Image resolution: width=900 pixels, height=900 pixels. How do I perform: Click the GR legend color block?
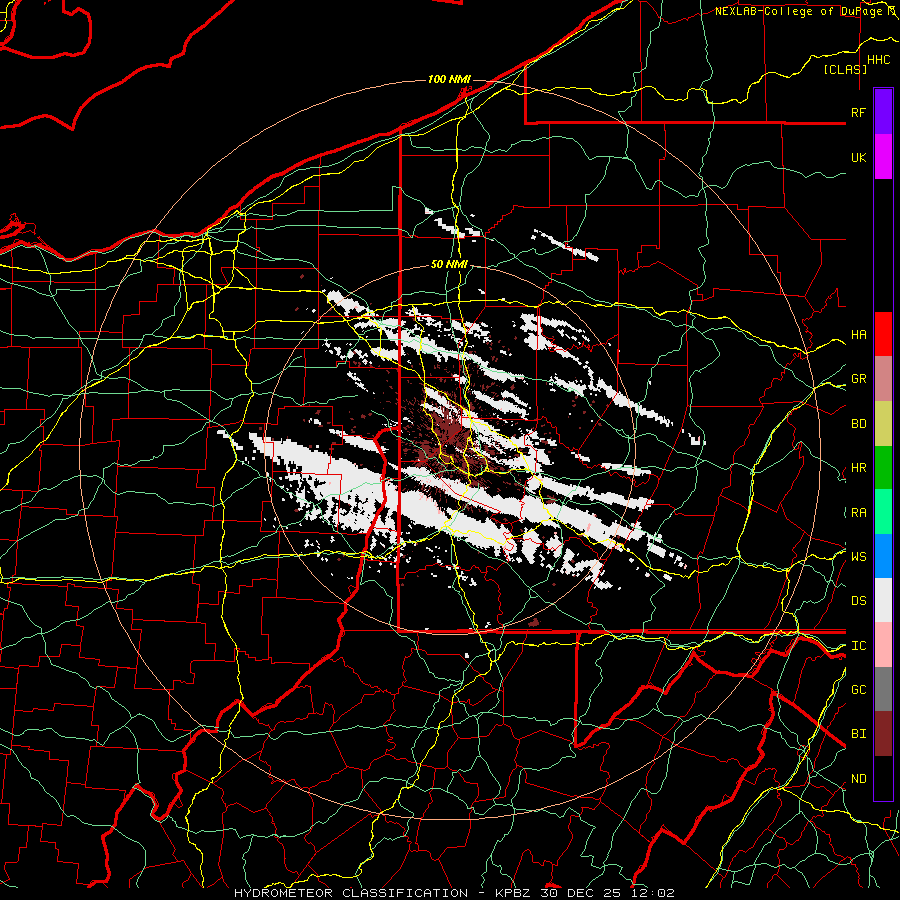(x=883, y=378)
